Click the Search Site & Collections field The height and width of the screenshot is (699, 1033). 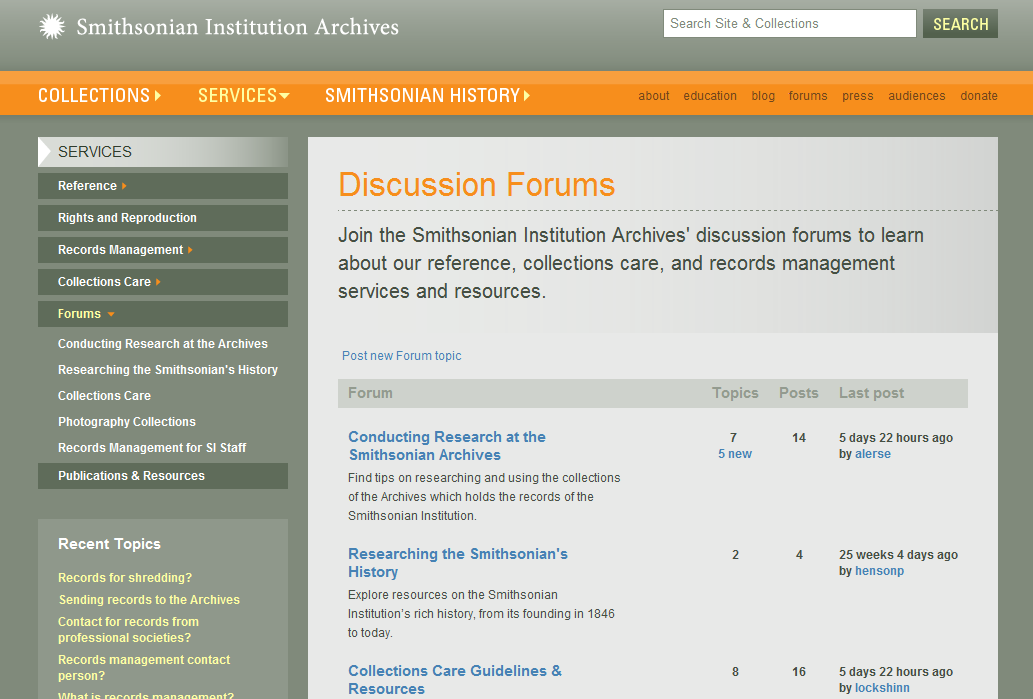point(789,24)
